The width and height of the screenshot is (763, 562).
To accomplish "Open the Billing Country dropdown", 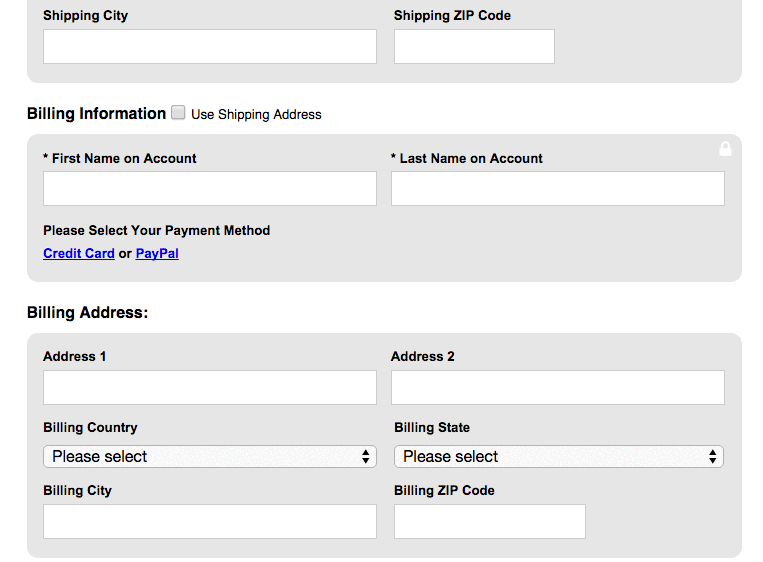I will (209, 457).
